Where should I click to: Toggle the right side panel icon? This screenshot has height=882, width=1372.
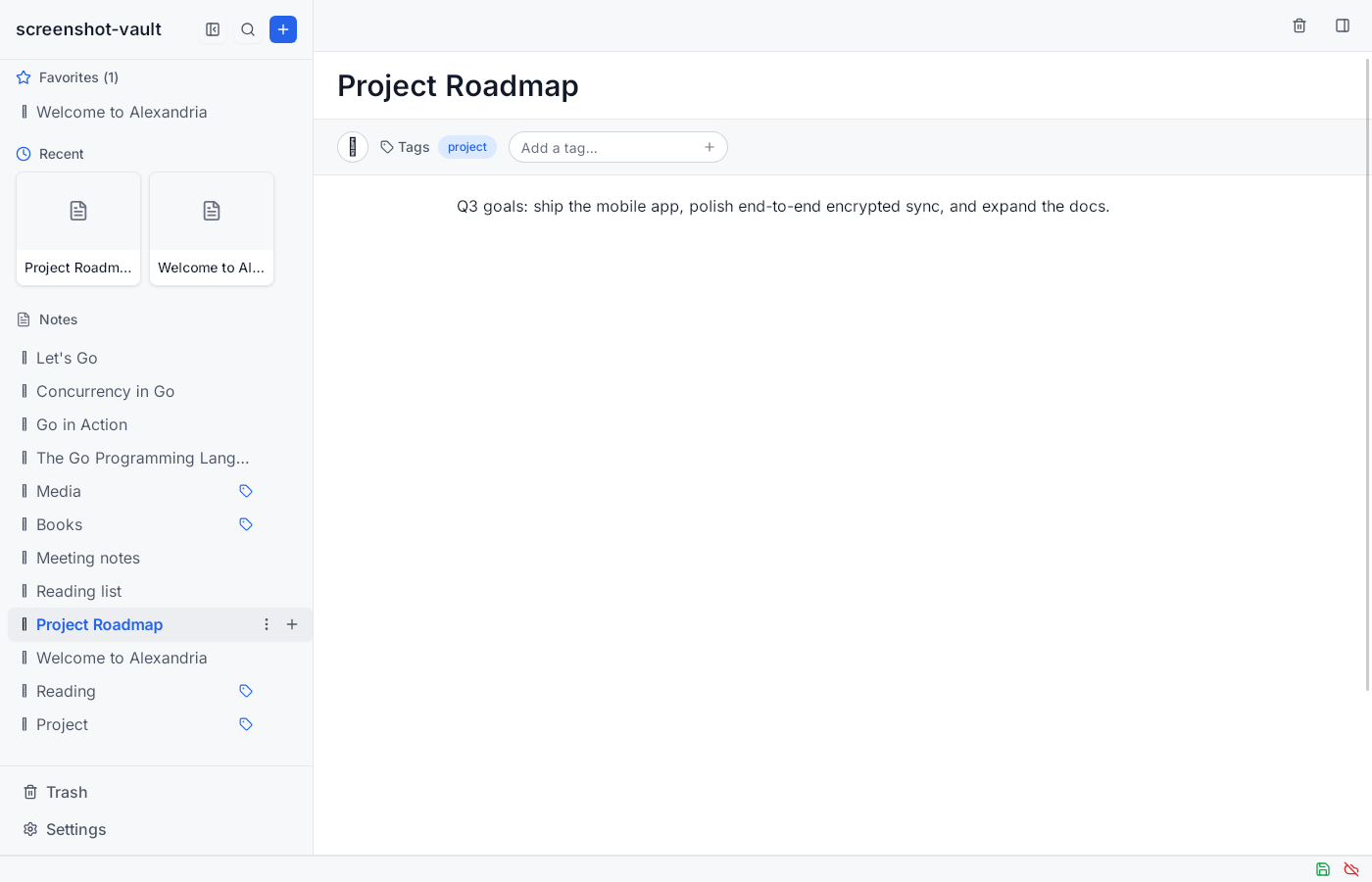[1343, 25]
